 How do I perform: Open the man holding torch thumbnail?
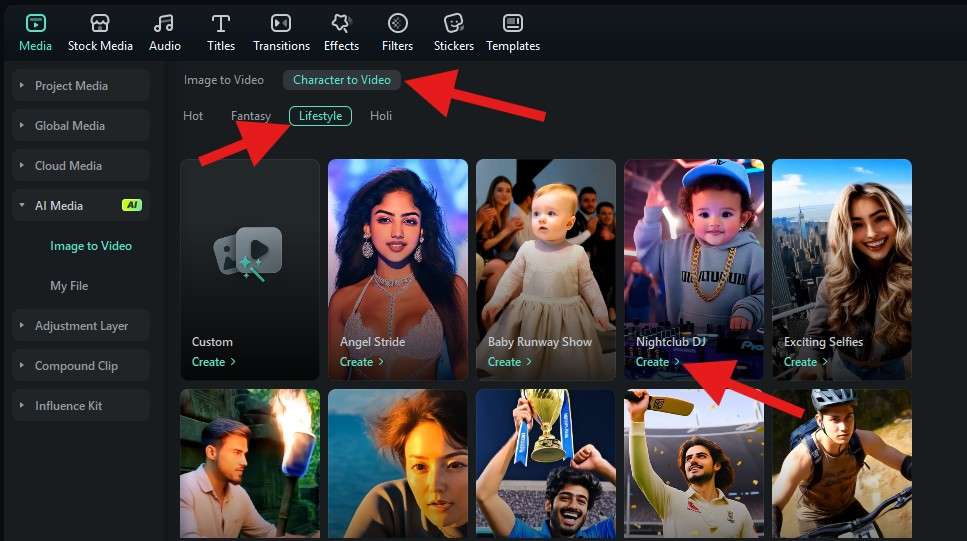click(x=250, y=463)
